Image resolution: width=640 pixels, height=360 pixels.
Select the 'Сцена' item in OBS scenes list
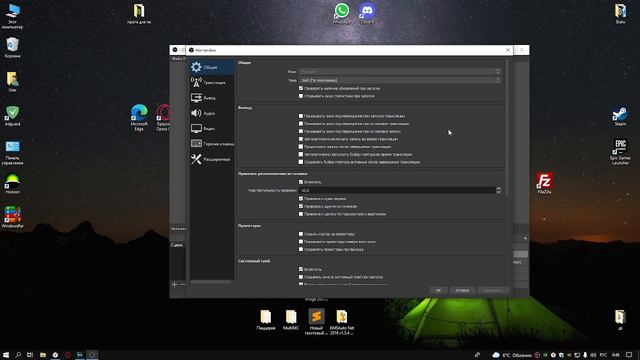(x=178, y=245)
